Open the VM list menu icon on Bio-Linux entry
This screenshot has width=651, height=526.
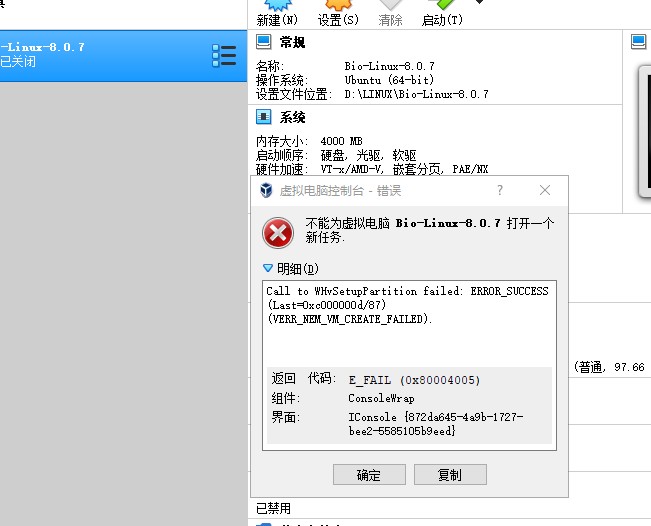(x=224, y=56)
